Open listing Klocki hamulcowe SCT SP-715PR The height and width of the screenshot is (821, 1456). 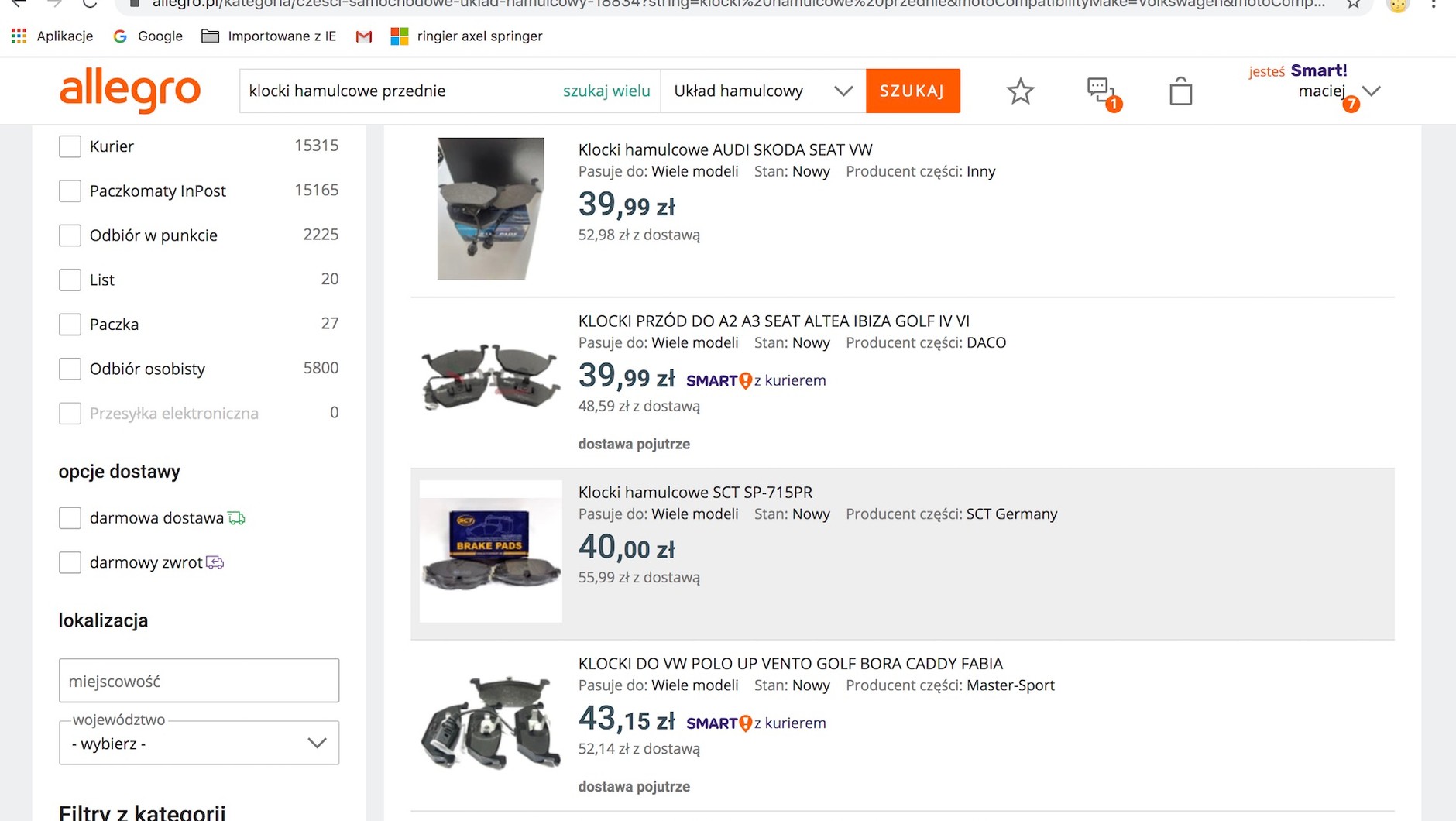695,492
